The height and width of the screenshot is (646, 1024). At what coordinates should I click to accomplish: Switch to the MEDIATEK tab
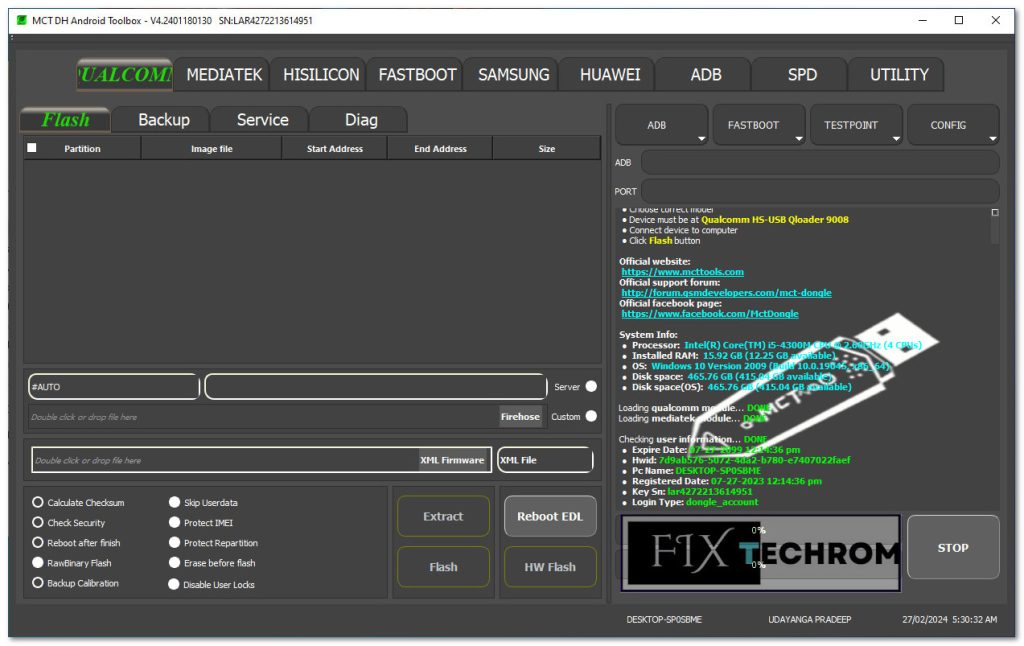[224, 74]
